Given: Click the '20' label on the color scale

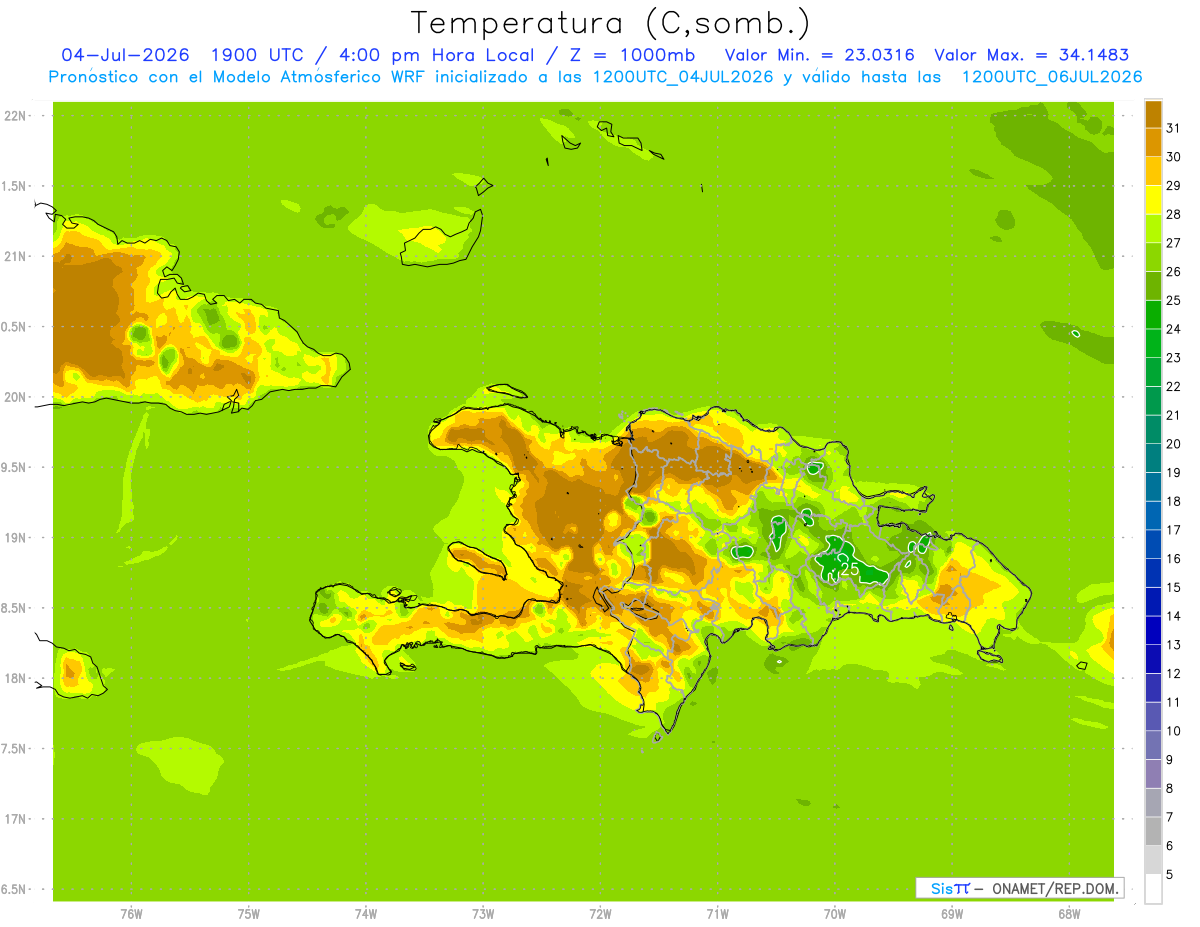Looking at the screenshot, I should tap(1173, 443).
